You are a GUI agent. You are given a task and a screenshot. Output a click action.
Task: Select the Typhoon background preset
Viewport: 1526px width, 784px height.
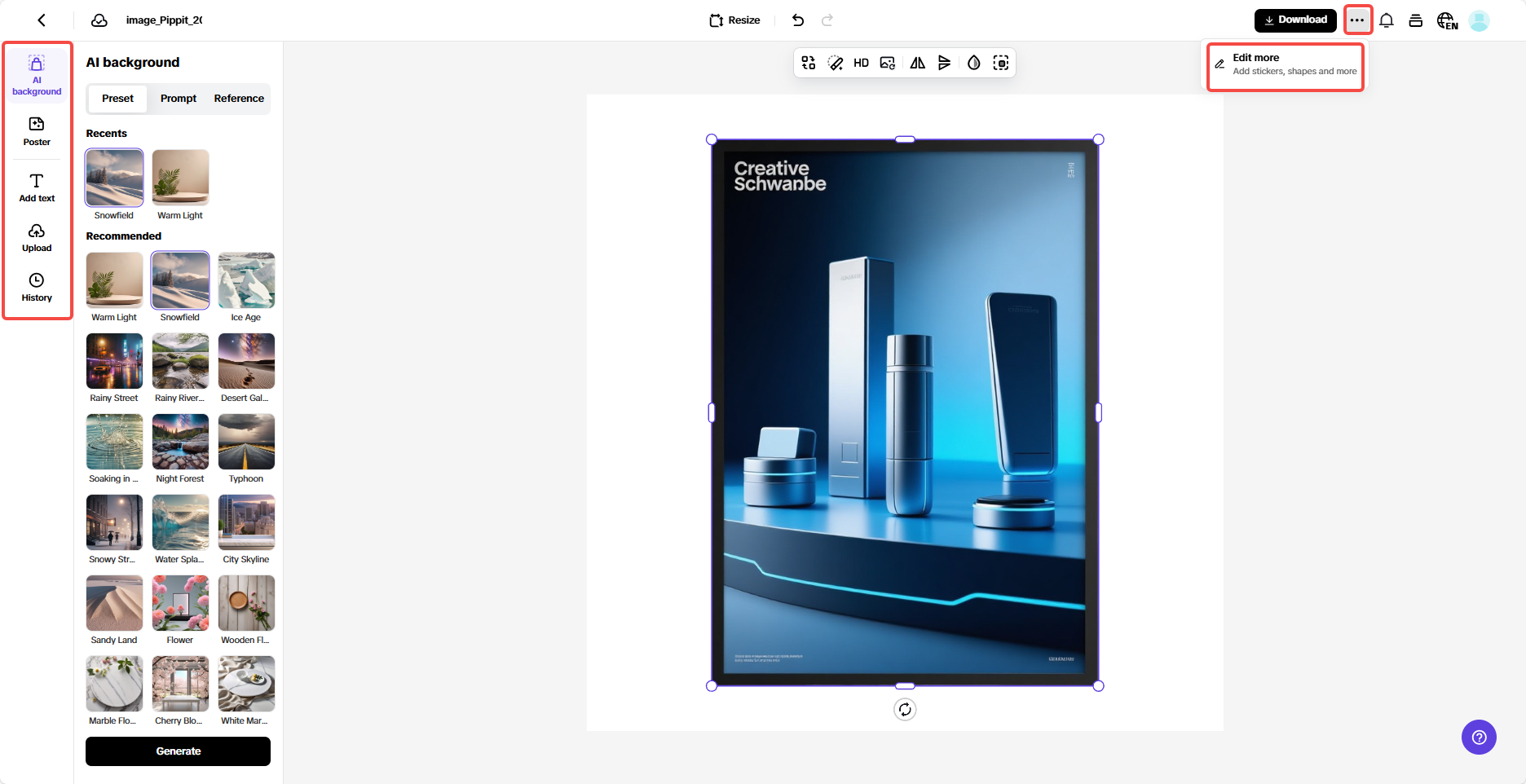click(246, 441)
